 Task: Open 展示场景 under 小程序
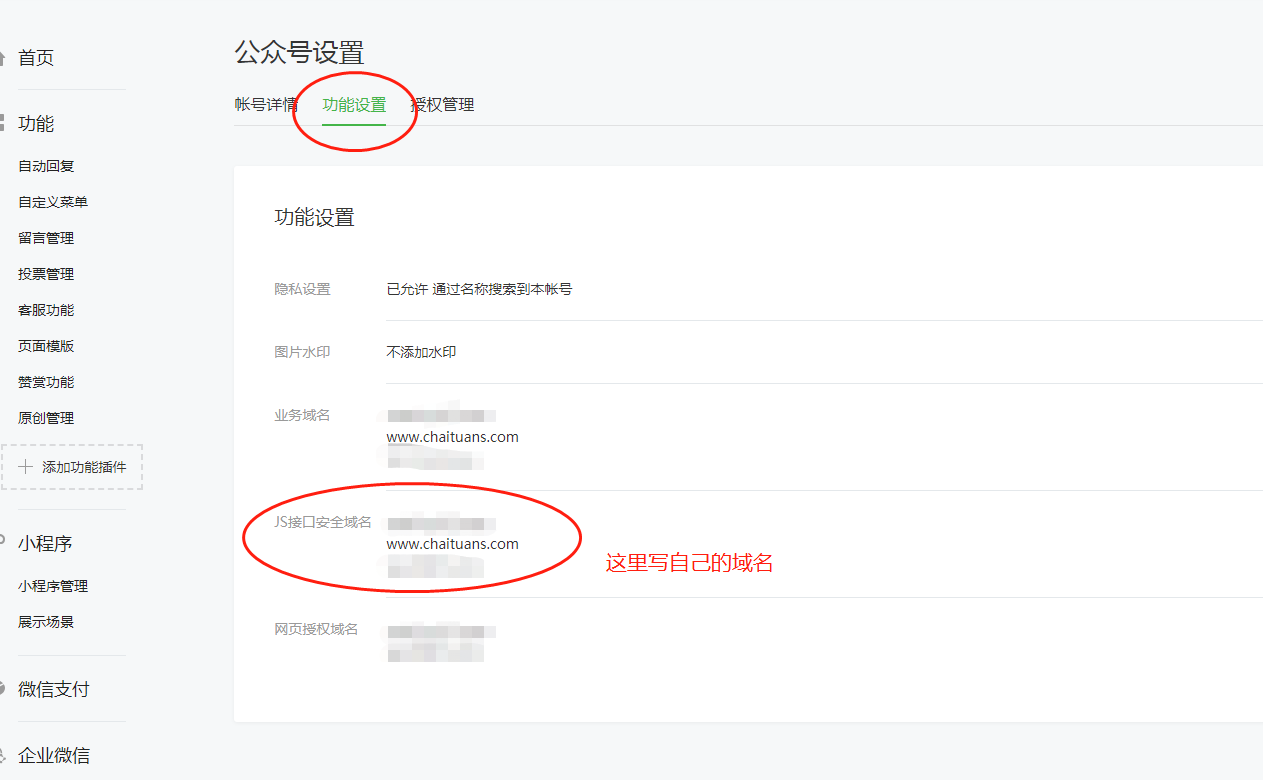pos(46,622)
